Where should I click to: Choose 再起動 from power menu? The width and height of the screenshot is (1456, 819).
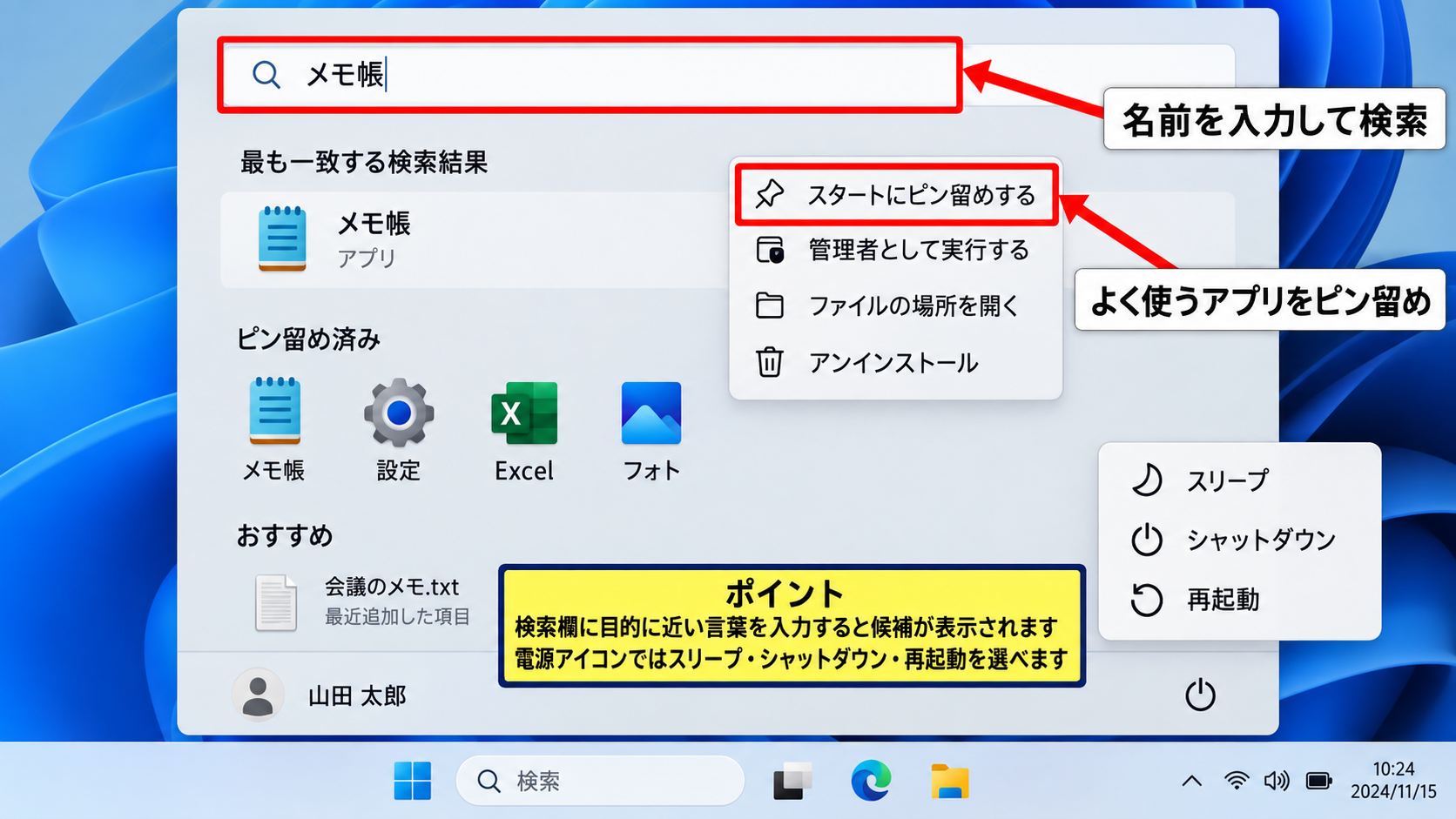coord(1240,600)
